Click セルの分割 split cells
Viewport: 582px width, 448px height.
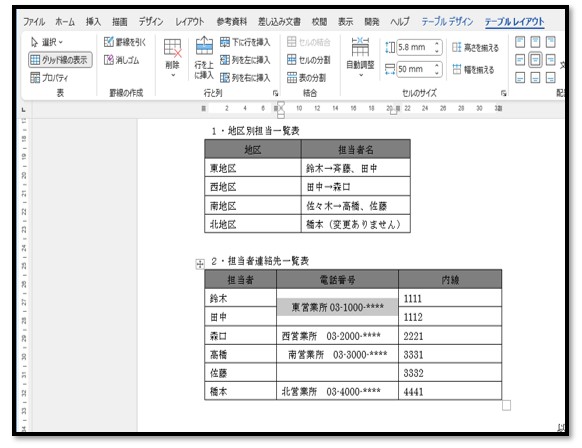pos(309,60)
